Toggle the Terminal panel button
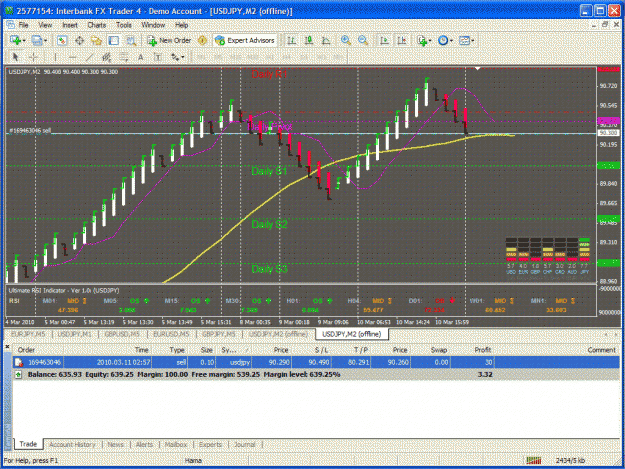Screen dimensions: 625x469 114,40
